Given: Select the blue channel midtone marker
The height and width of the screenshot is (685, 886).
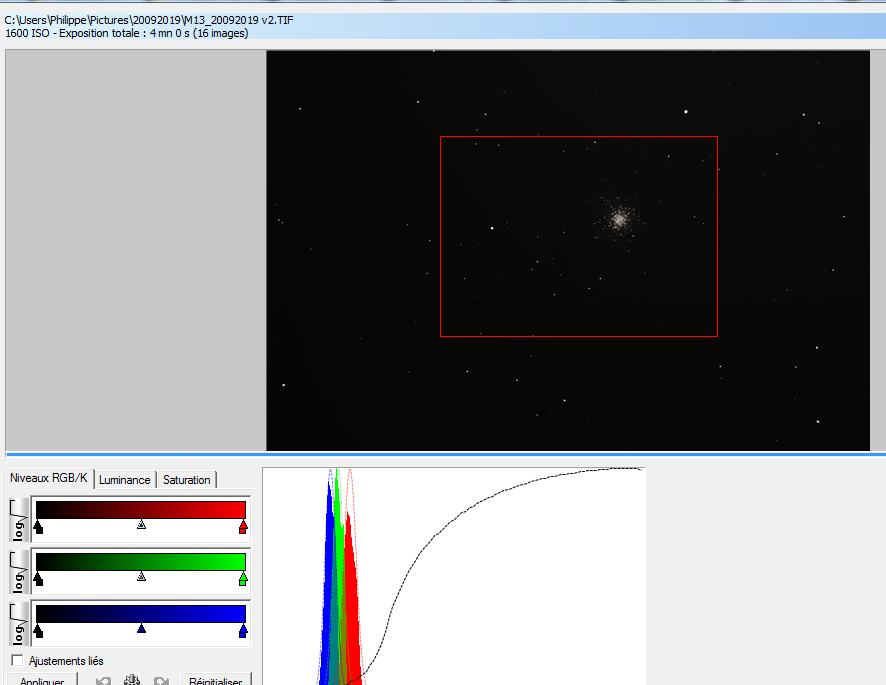Looking at the screenshot, I should (x=141, y=628).
